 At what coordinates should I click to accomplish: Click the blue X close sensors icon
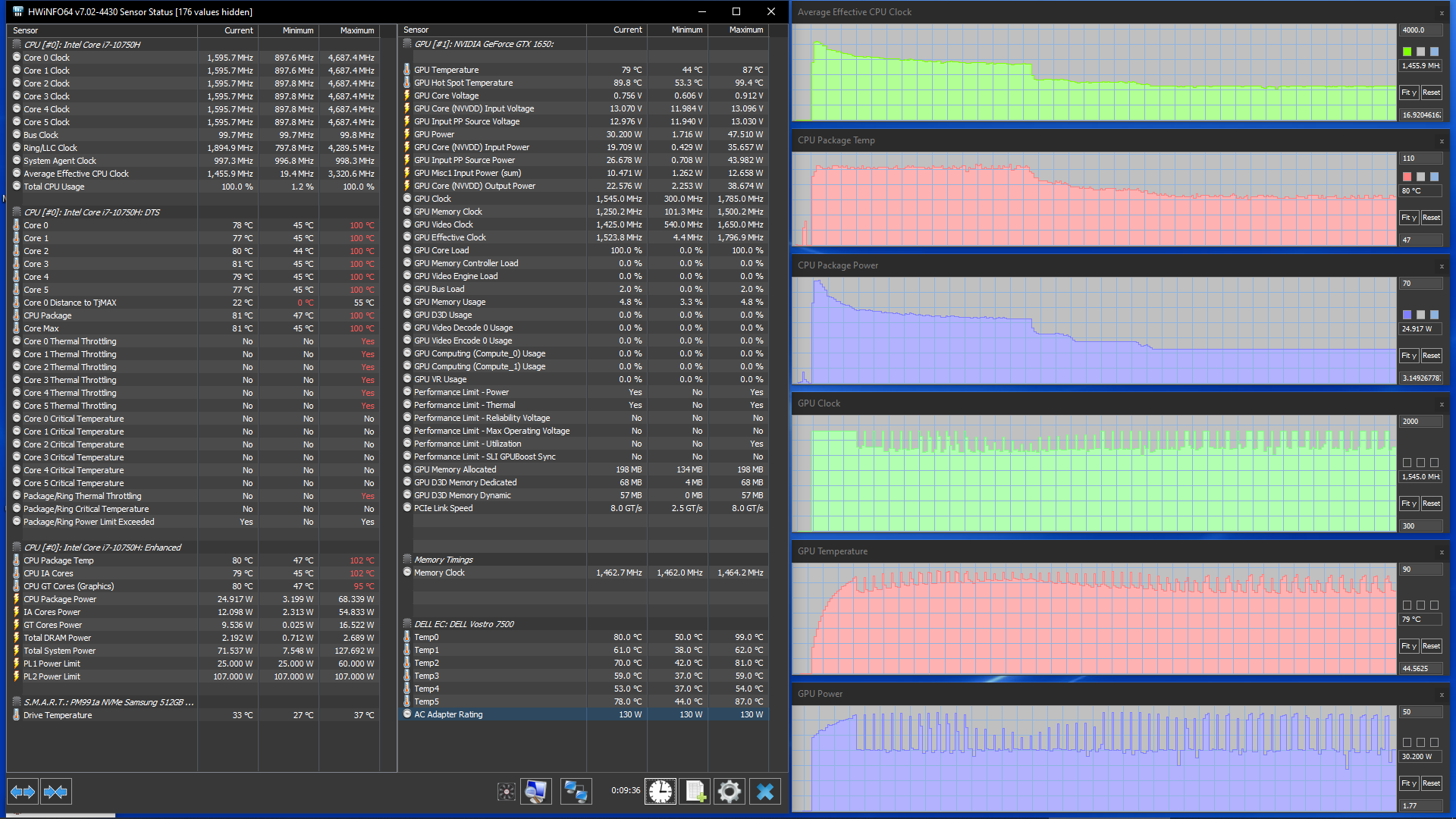[x=765, y=792]
